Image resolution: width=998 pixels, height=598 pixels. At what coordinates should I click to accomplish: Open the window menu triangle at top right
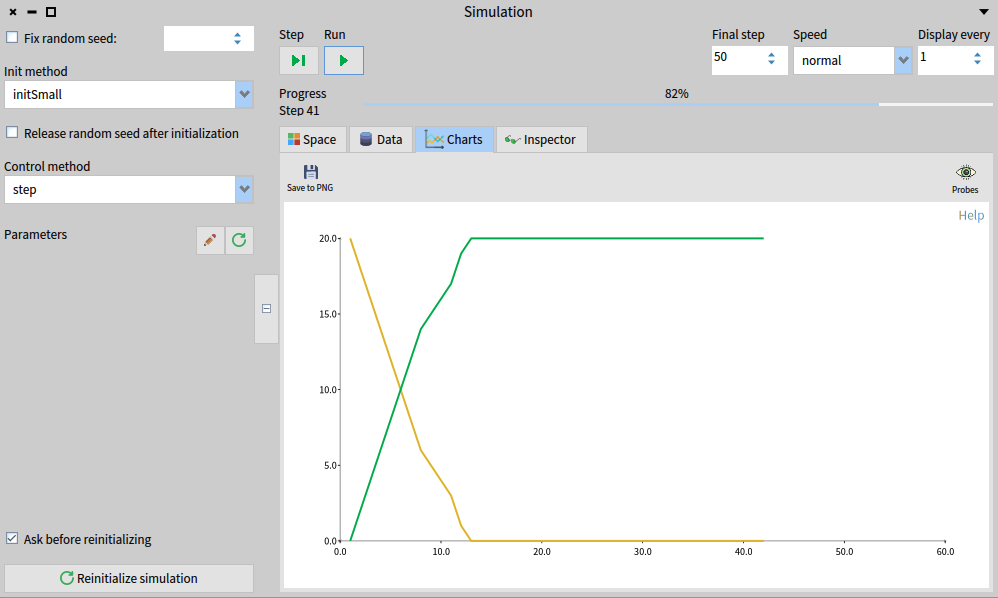pyautogui.click(x=983, y=12)
